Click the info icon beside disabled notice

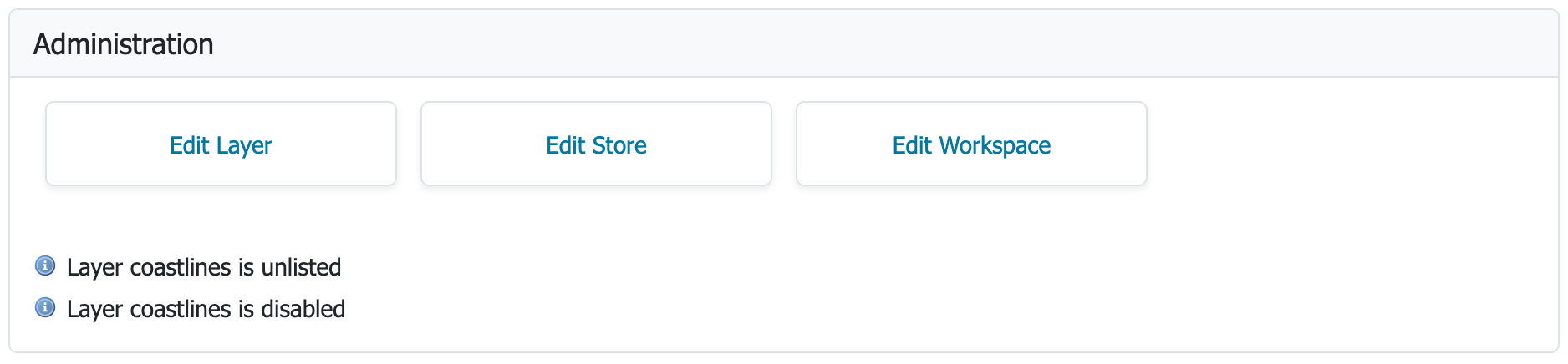coord(45,308)
